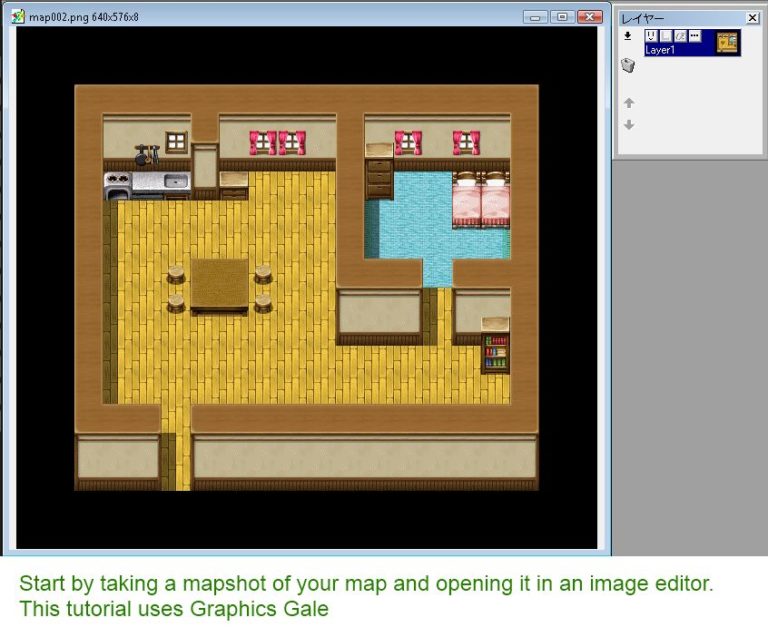Minimize the map002.png document window
This screenshot has height=637, width=768.
pos(535,17)
